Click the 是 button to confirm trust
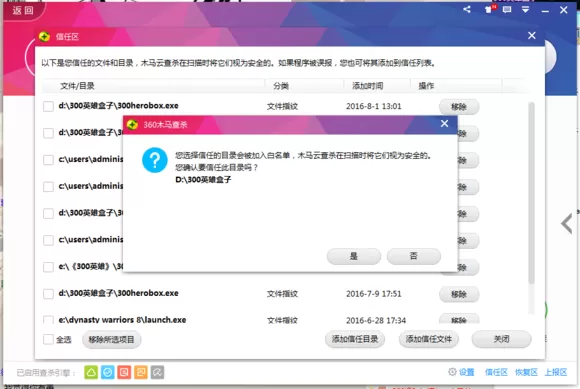 354,256
